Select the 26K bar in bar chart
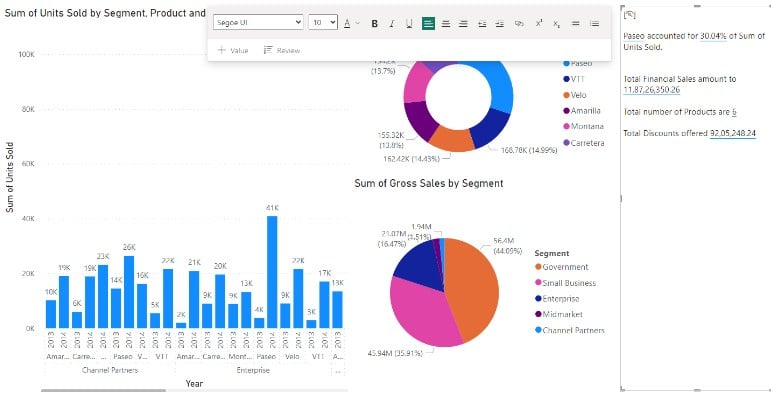Screen dimensions: 771x394 pyautogui.click(x=129, y=292)
